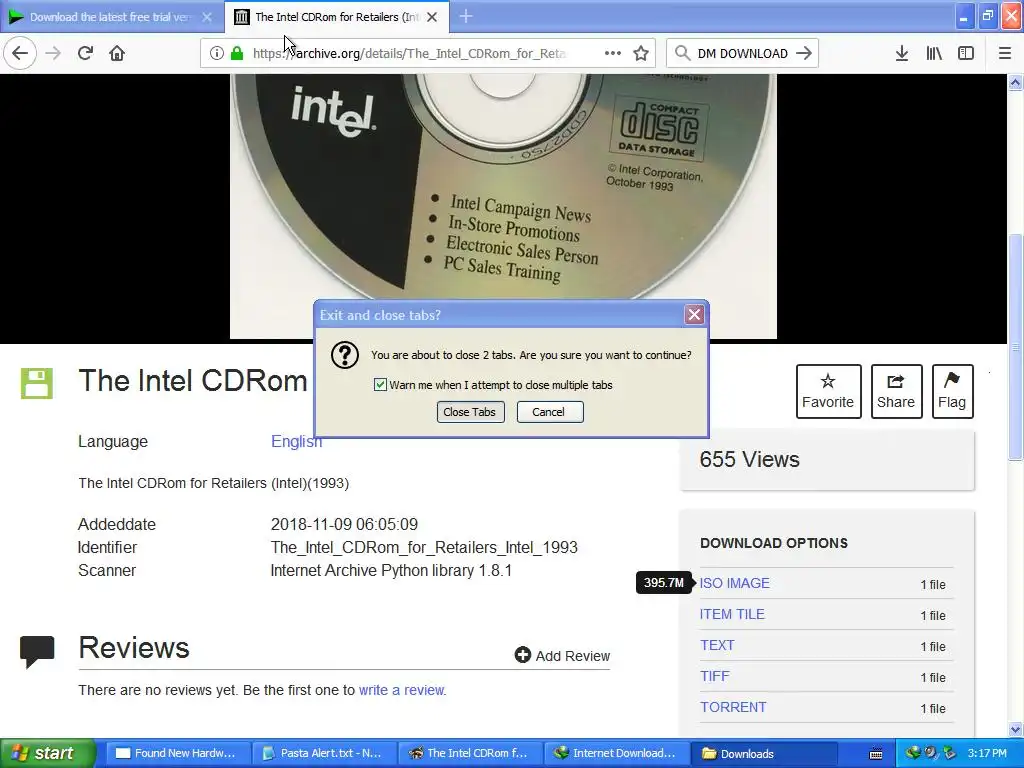Image resolution: width=1024 pixels, height=768 pixels.
Task: Download the ISO IMAGE file
Action: 735,583
